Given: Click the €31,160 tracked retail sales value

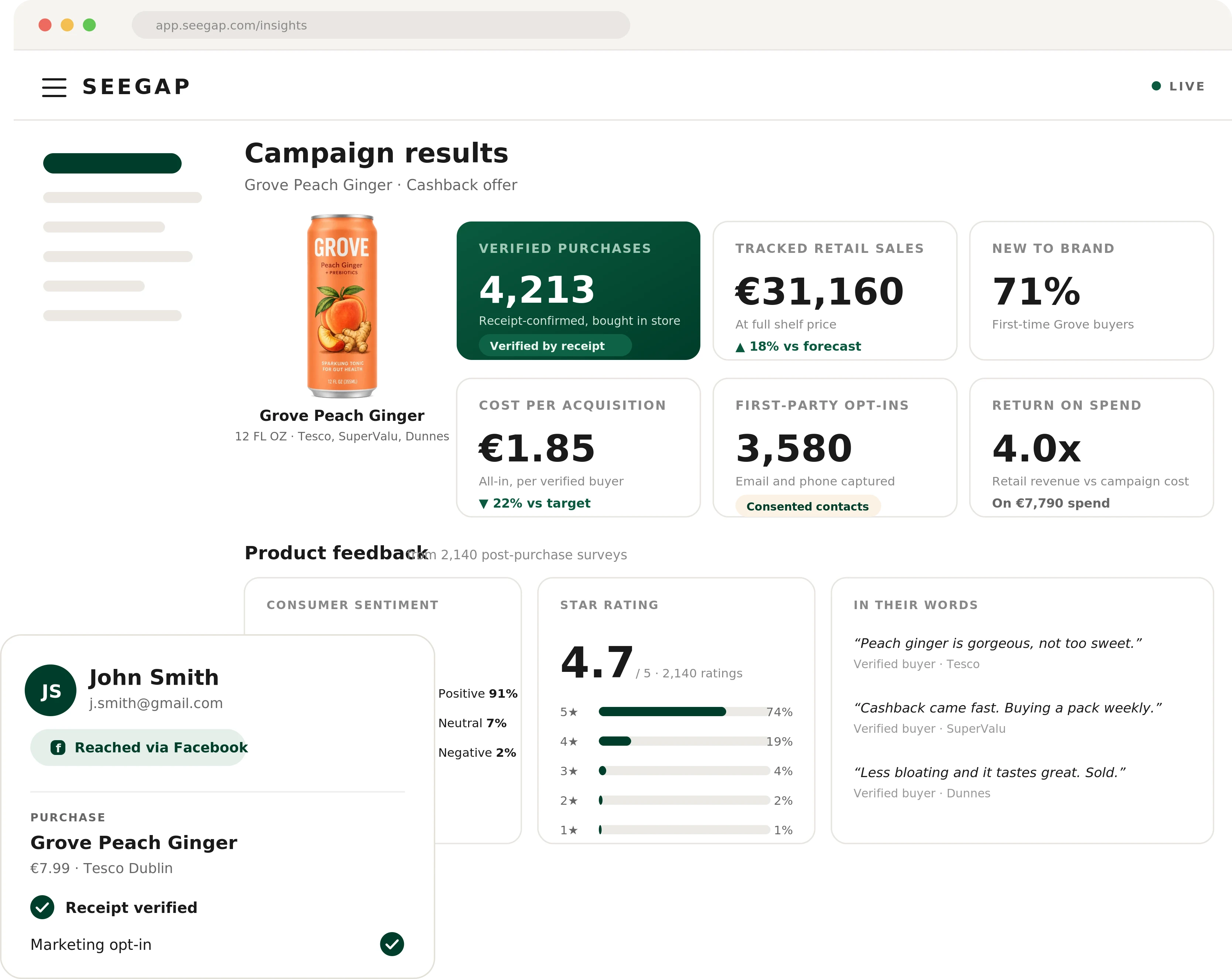Looking at the screenshot, I should (820, 292).
